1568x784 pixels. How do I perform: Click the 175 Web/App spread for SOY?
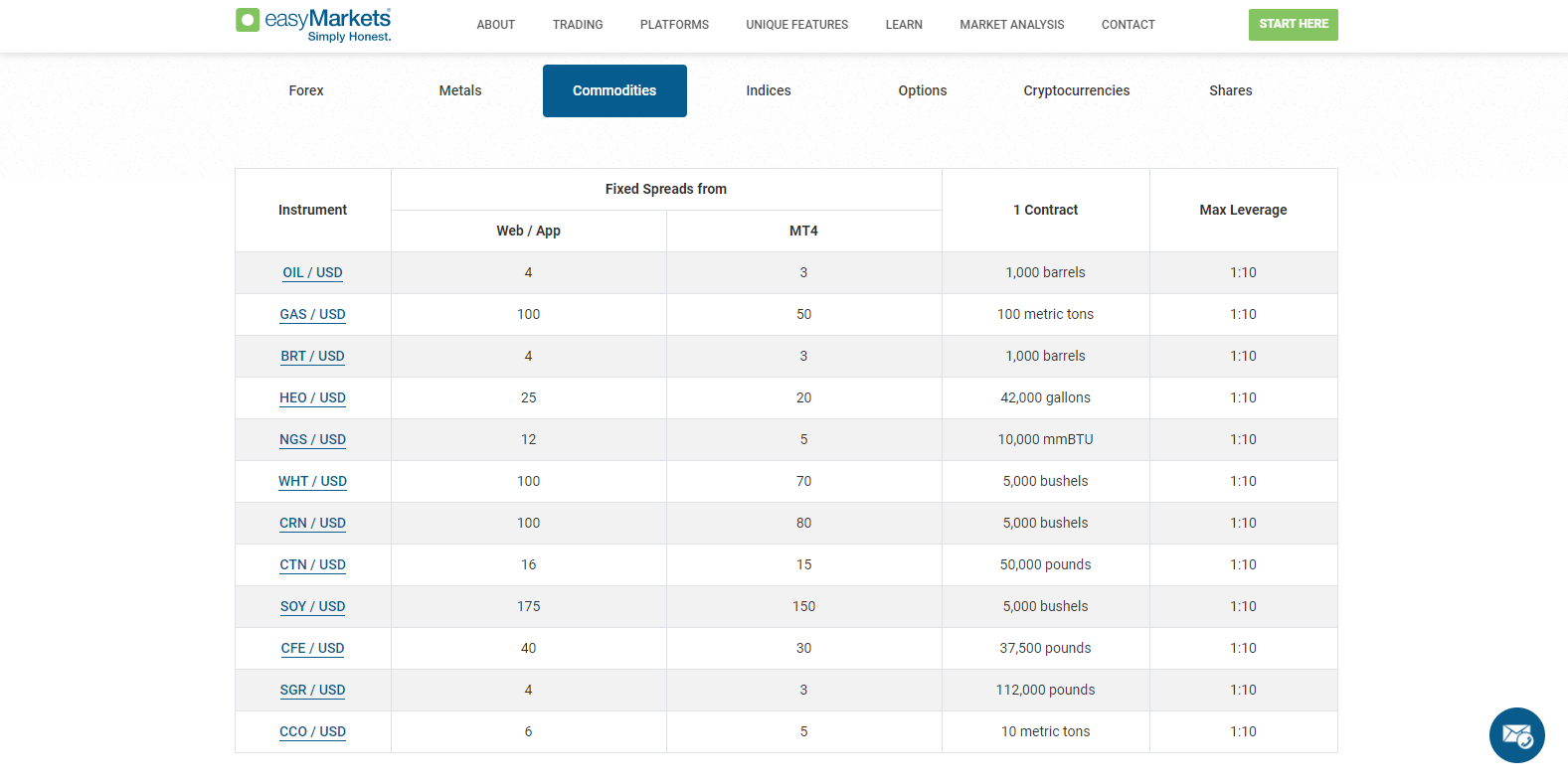528,606
